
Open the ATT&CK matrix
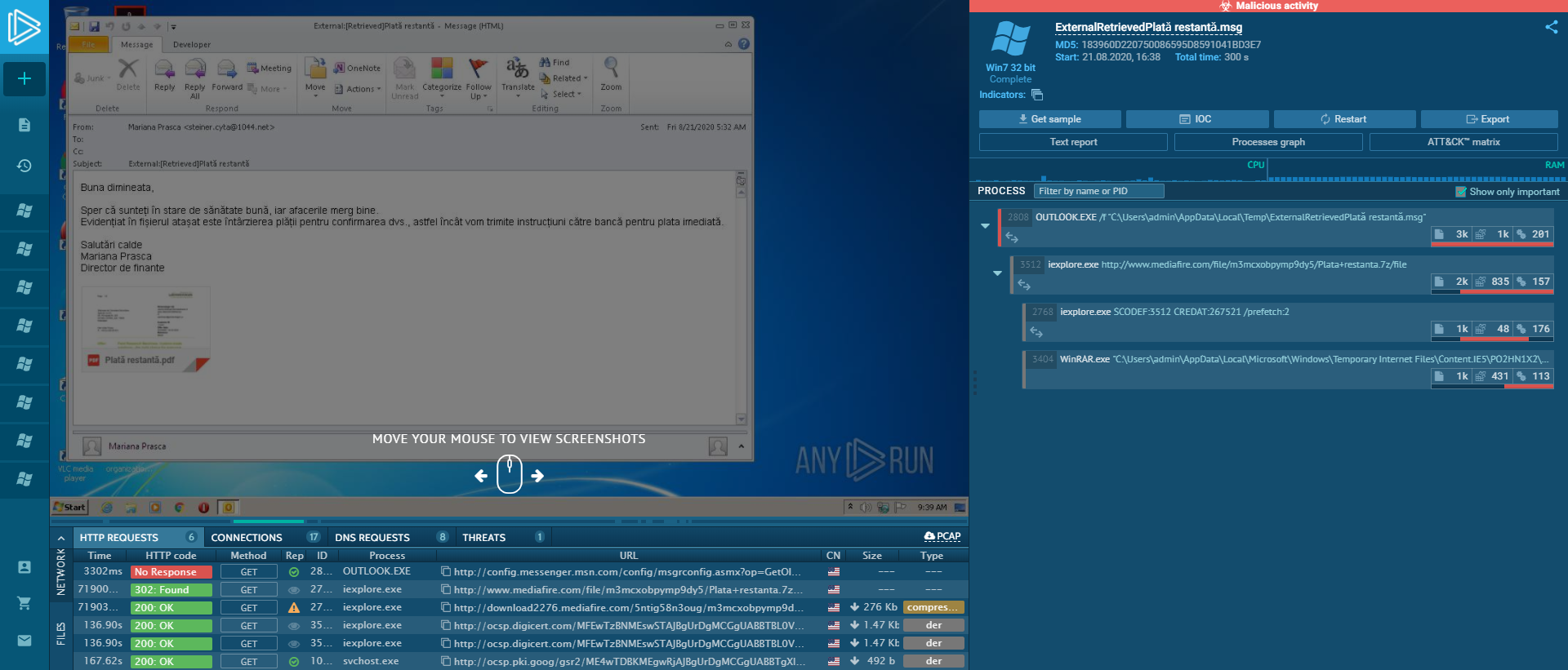click(1463, 142)
